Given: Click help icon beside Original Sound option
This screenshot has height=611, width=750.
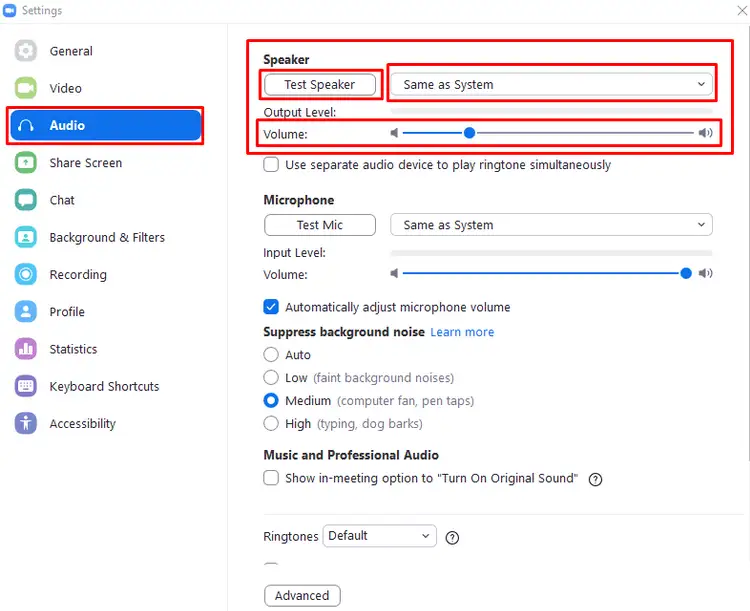Looking at the screenshot, I should coord(596,479).
